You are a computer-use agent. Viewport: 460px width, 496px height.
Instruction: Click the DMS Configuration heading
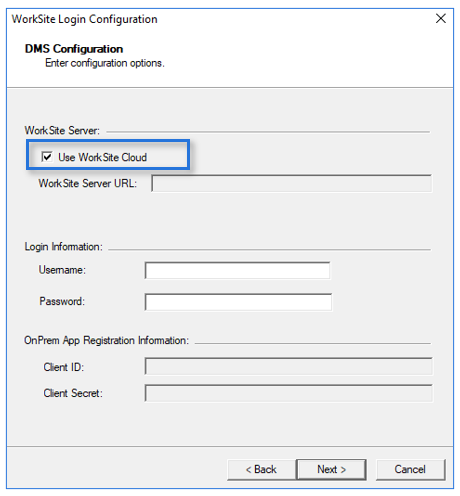tap(74, 49)
